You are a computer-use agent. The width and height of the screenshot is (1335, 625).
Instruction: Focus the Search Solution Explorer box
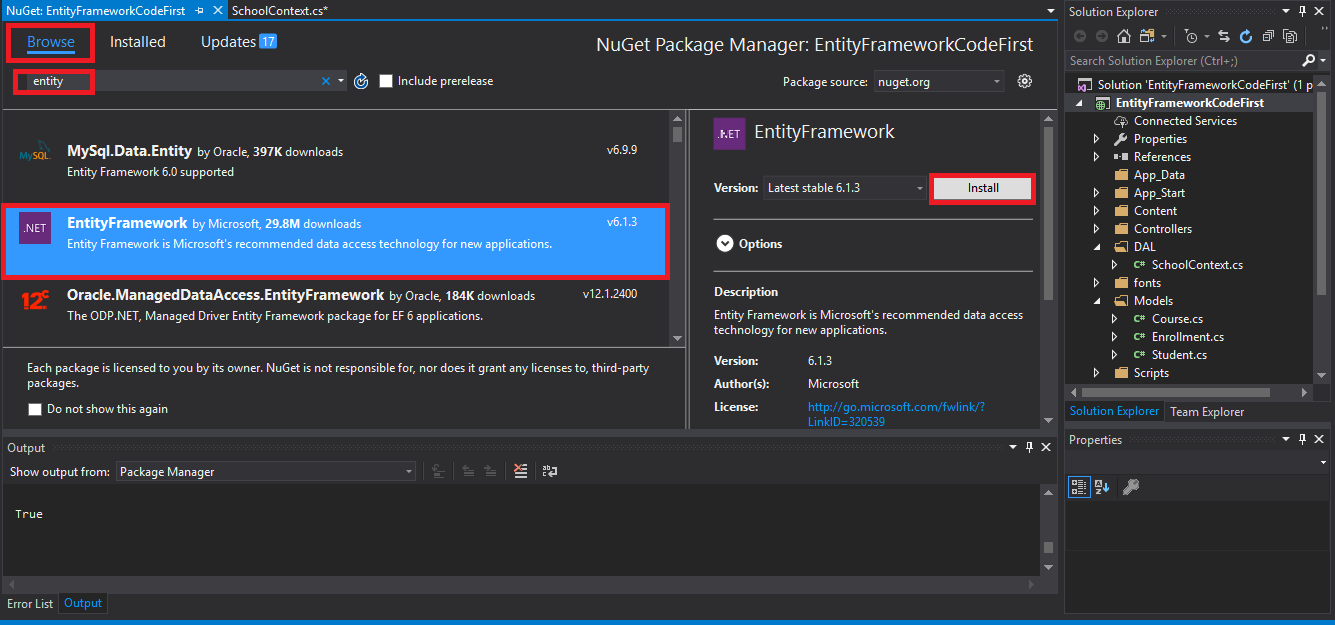click(1183, 61)
